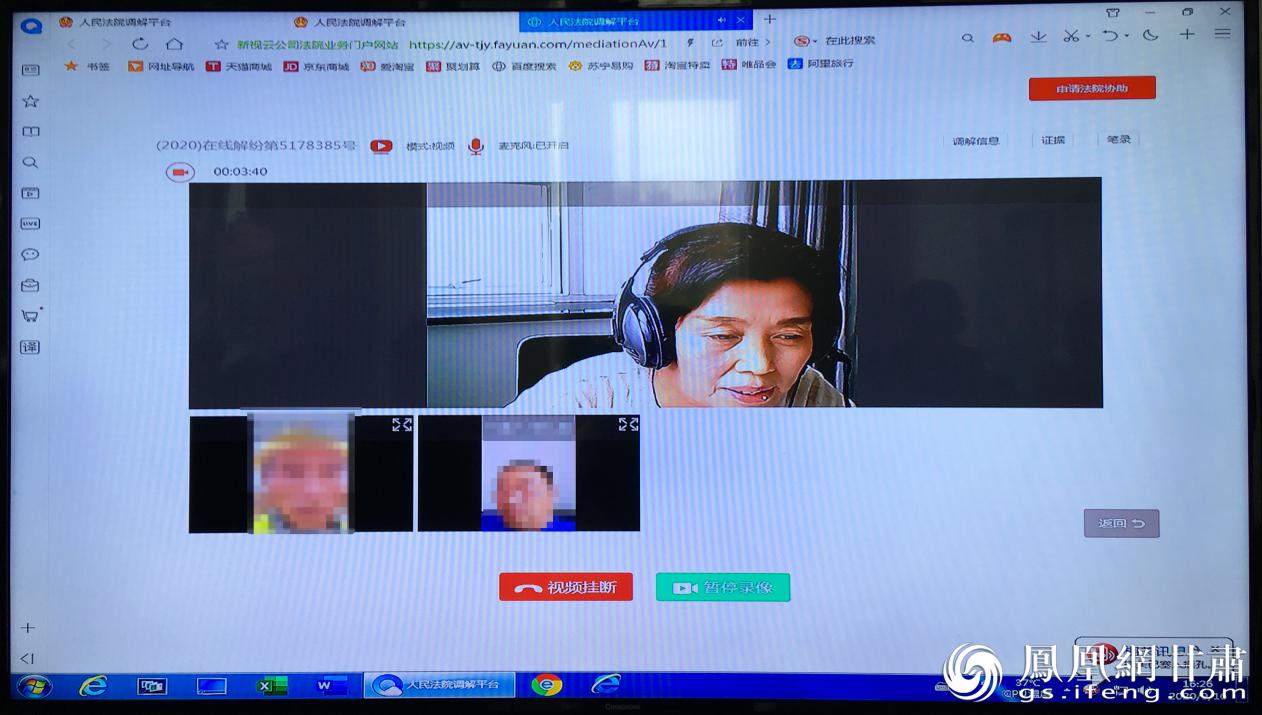
Task: Select the screenshot scissors tool in the toolbar
Action: [x=1073, y=36]
